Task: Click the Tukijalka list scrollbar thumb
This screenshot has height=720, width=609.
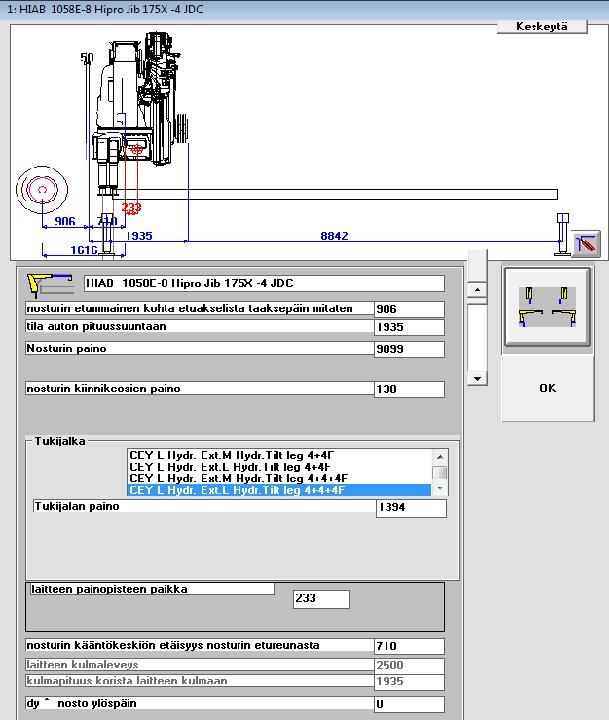Action: click(440, 472)
